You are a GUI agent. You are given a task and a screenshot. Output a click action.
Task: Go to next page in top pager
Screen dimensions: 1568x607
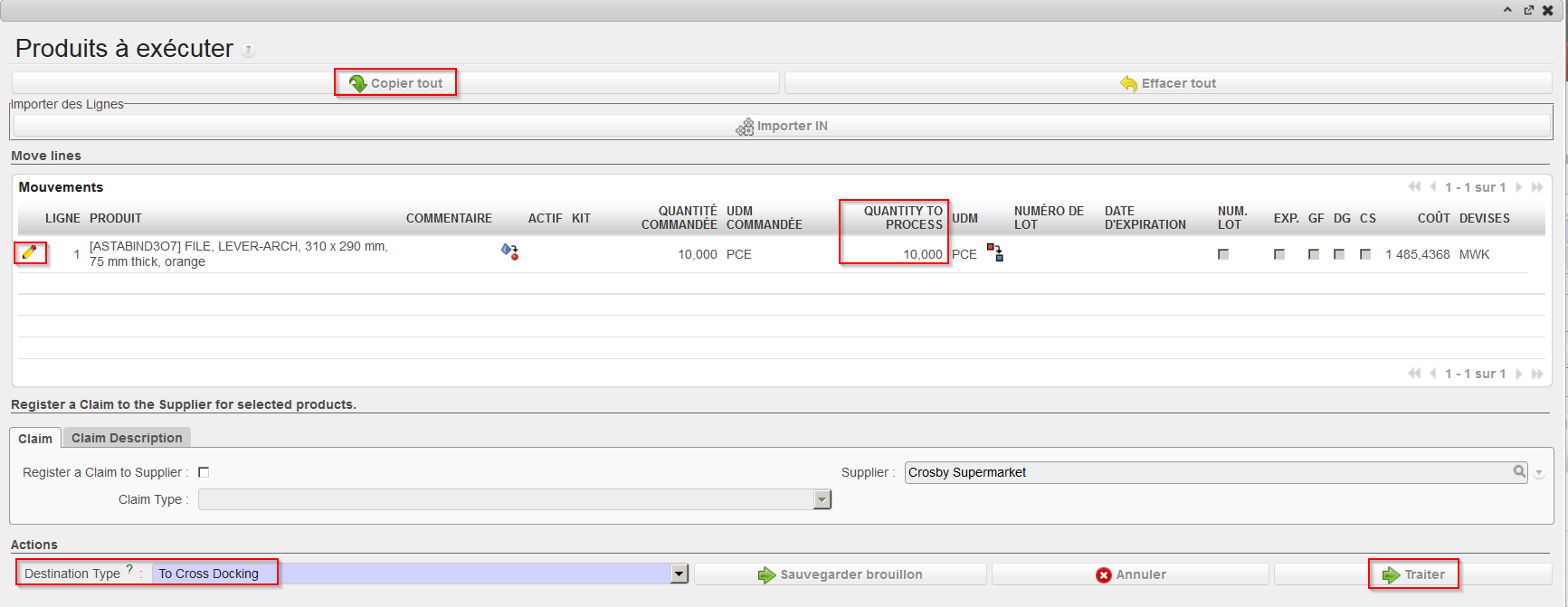click(x=1519, y=187)
